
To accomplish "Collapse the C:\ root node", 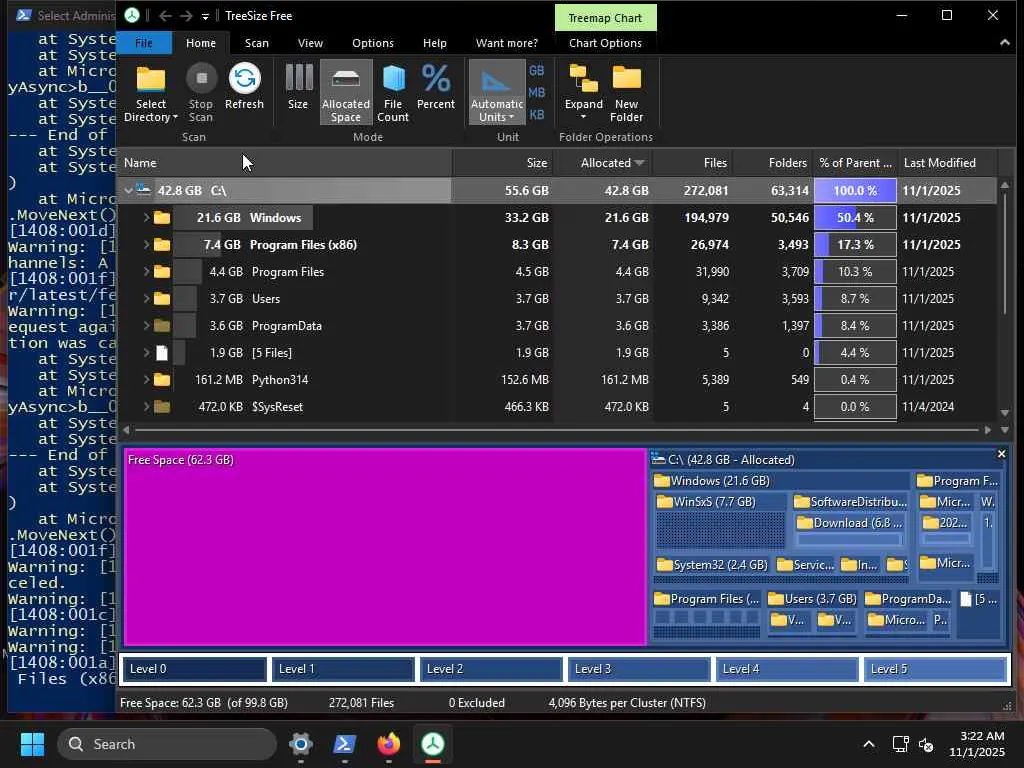I will (x=129, y=191).
